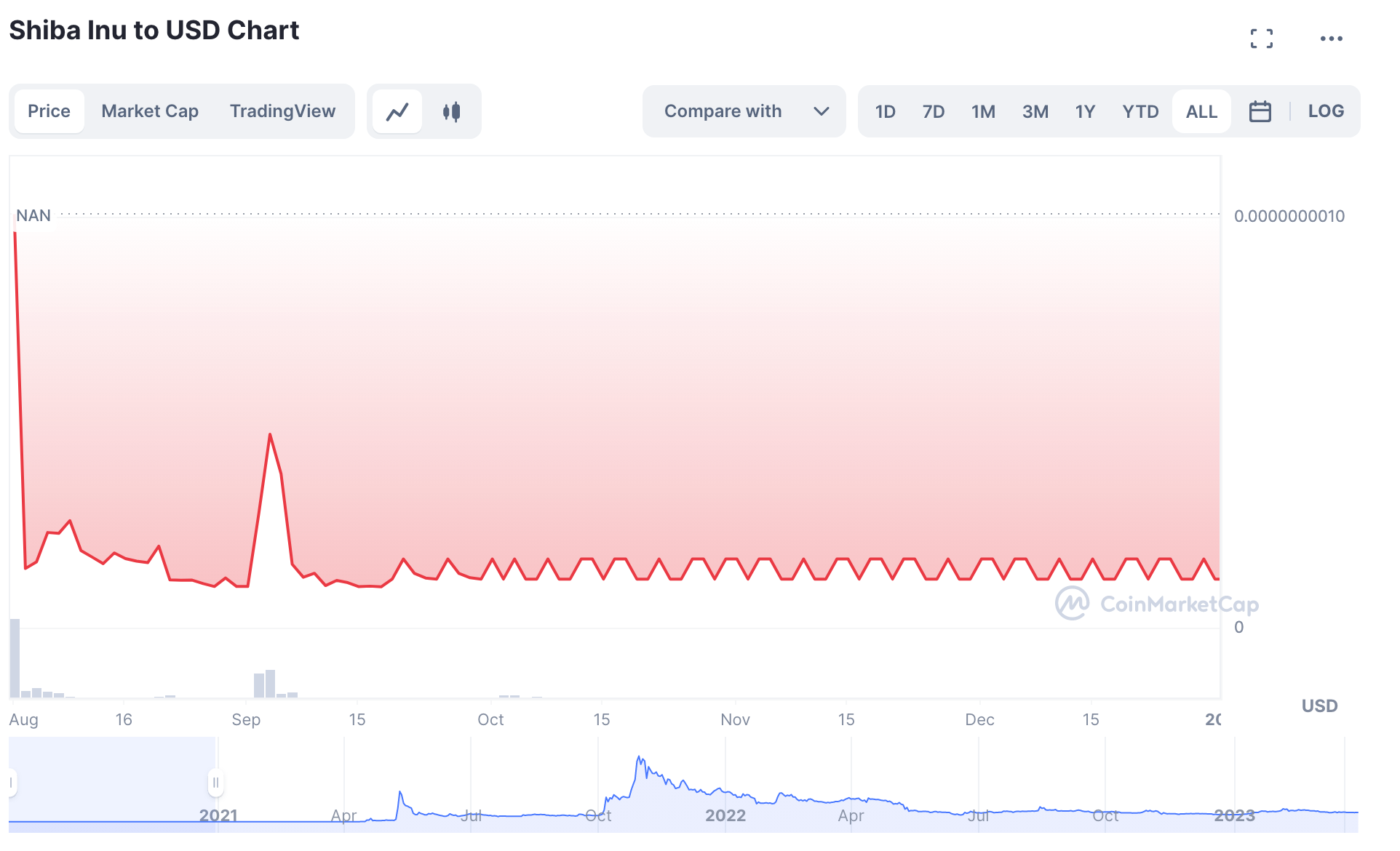This screenshot has width=1400, height=851.
Task: Click the Sep label on the date axis
Action: click(x=246, y=719)
